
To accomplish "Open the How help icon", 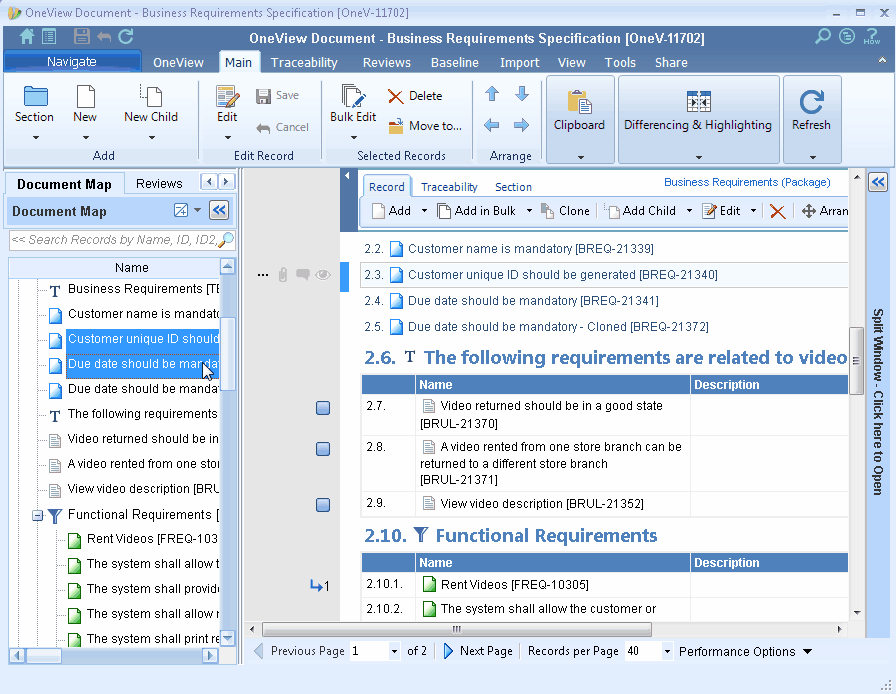I will click(872, 37).
